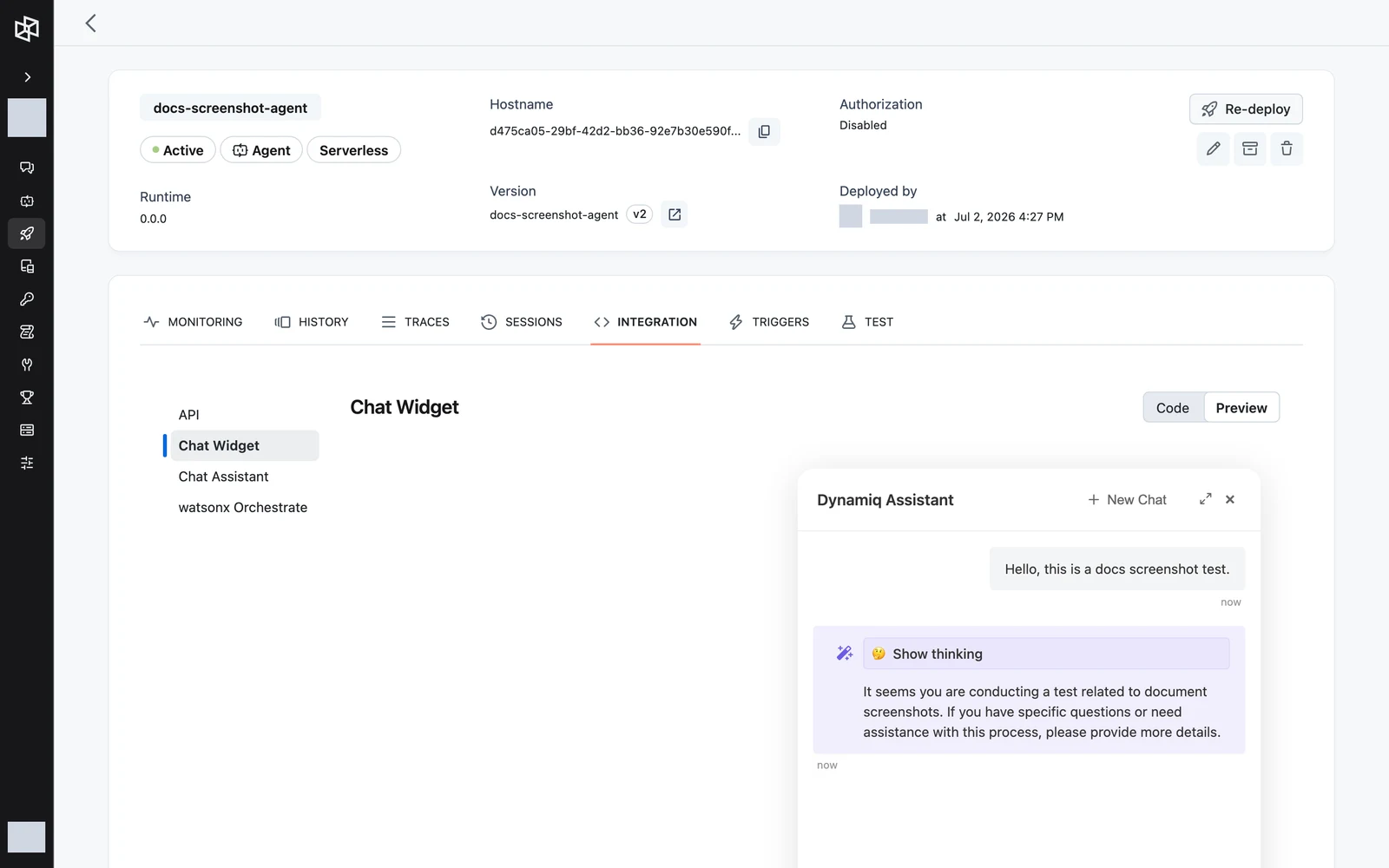The image size is (1389, 868).
Task: Open the wrench tools sidebar icon
Action: click(27, 365)
